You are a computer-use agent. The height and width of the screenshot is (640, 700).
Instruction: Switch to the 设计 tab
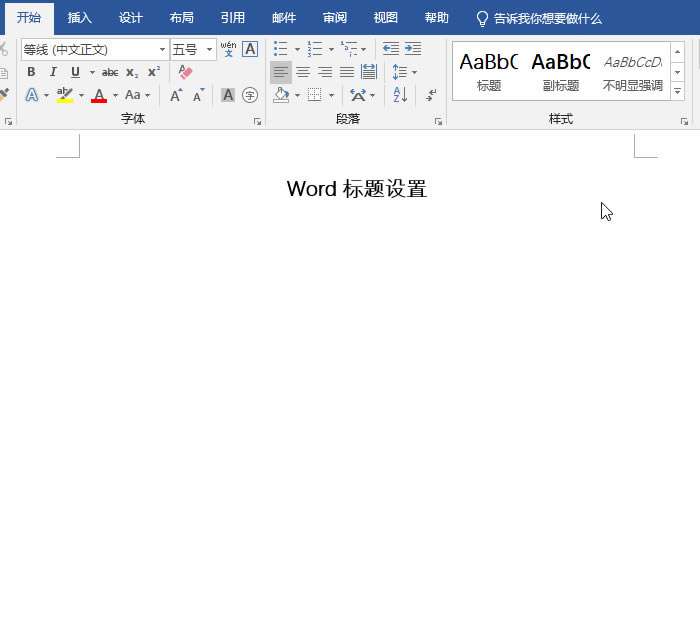[x=131, y=18]
